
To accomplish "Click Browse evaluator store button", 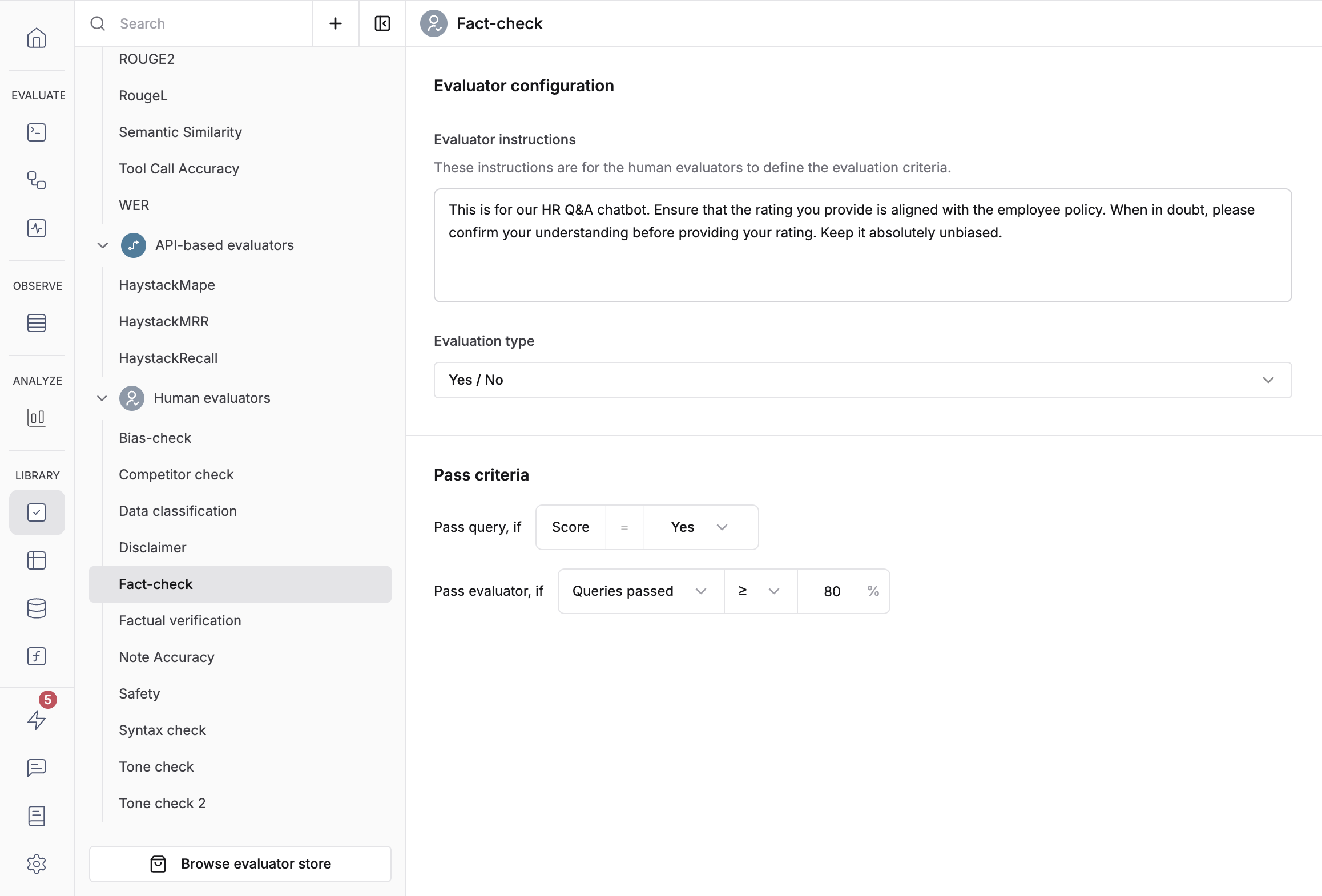I will point(240,863).
